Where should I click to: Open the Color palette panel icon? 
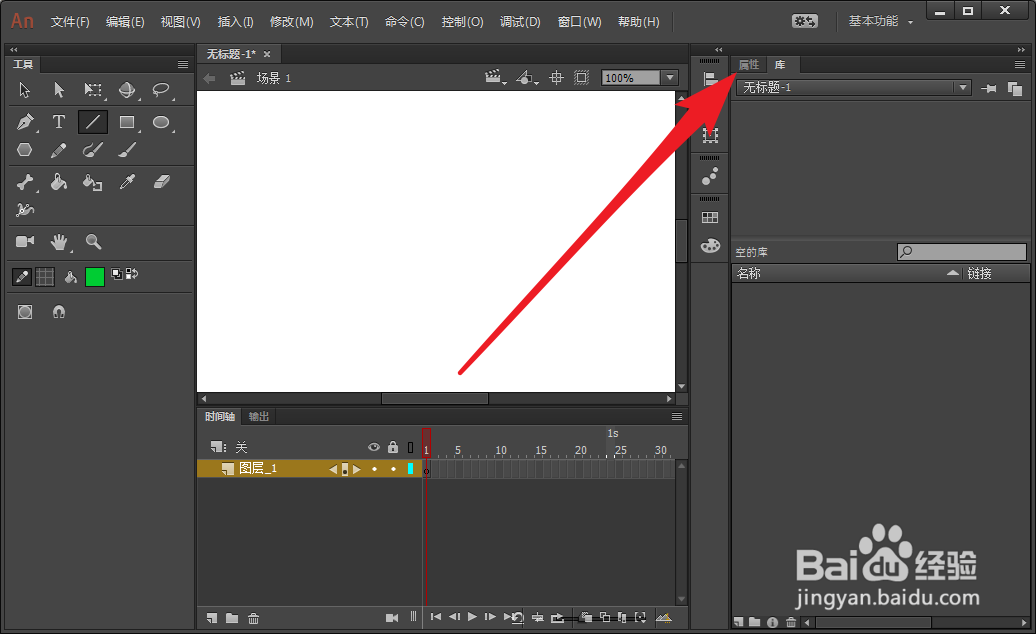tap(710, 246)
